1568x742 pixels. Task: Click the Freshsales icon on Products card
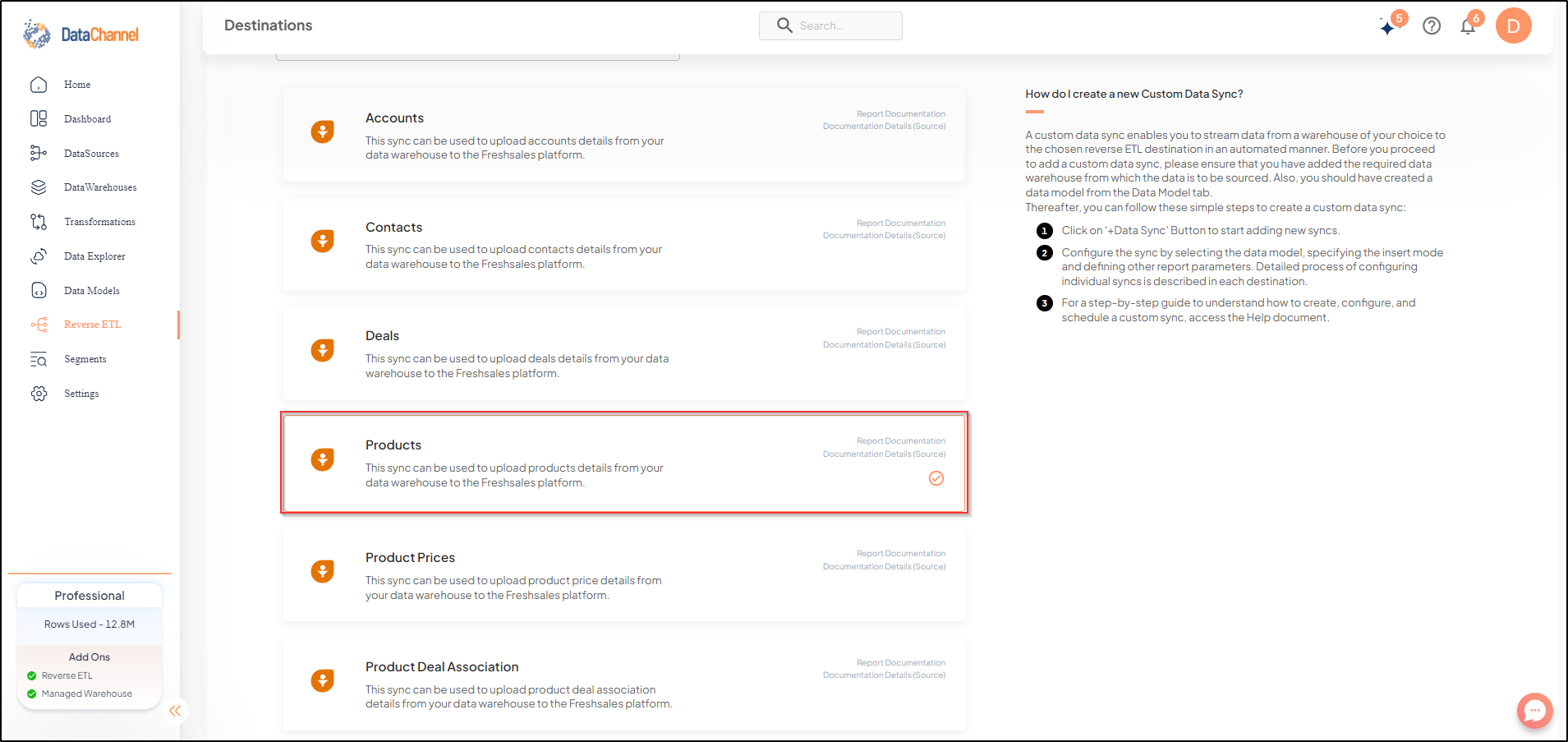(x=322, y=459)
